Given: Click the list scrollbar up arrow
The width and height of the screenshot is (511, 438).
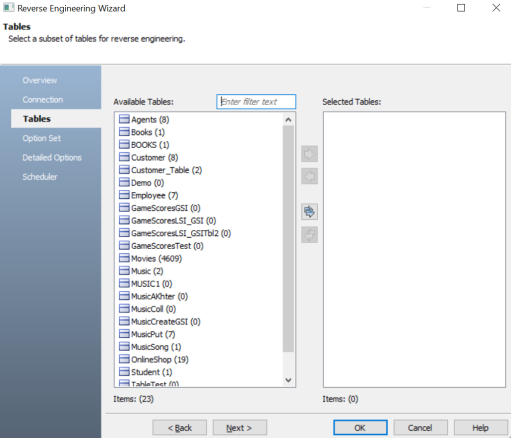Looking at the screenshot, I should point(288,120).
